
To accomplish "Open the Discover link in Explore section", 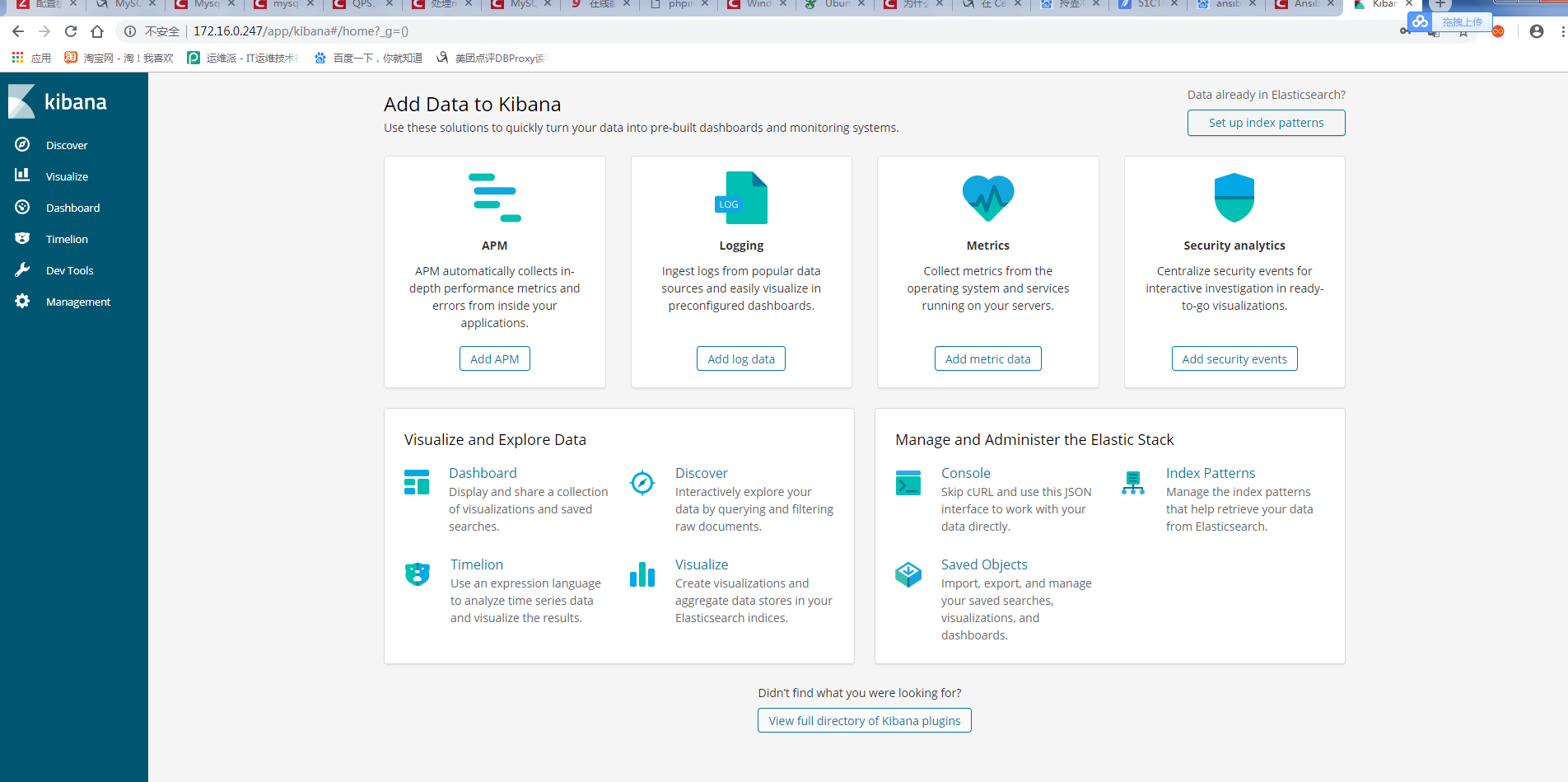I will coord(702,473).
